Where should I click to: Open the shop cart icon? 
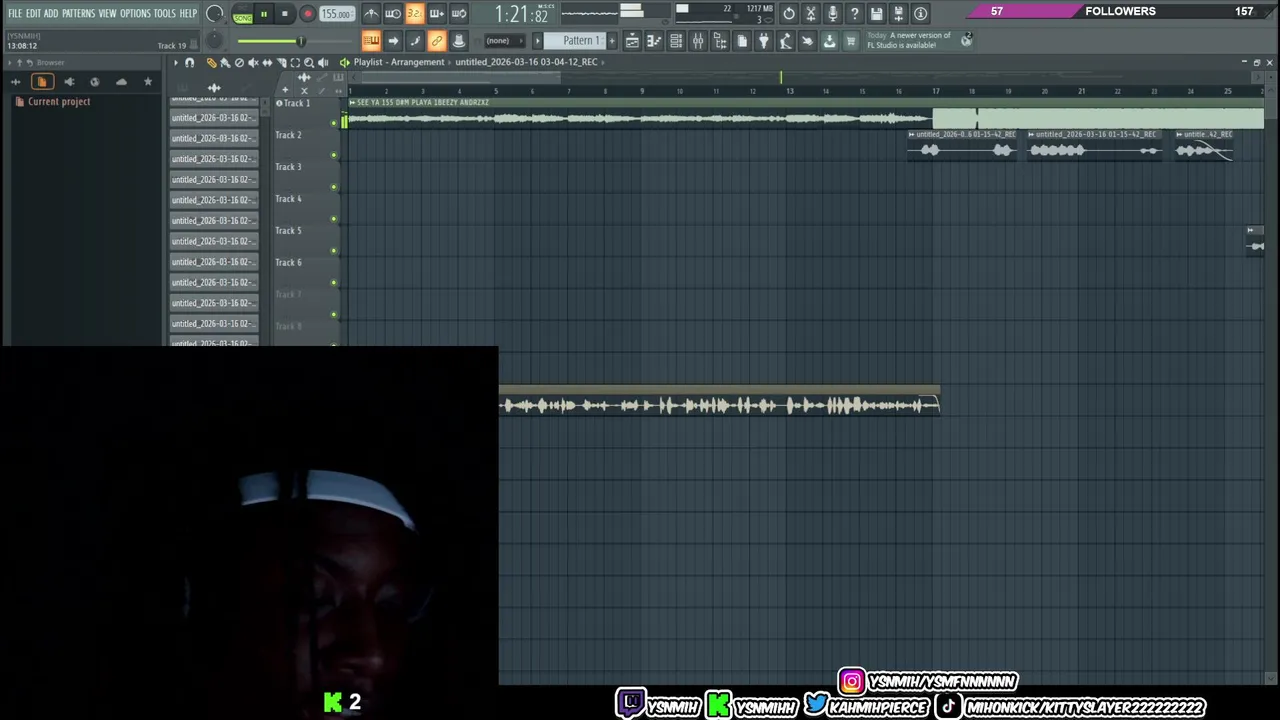pos(851,41)
